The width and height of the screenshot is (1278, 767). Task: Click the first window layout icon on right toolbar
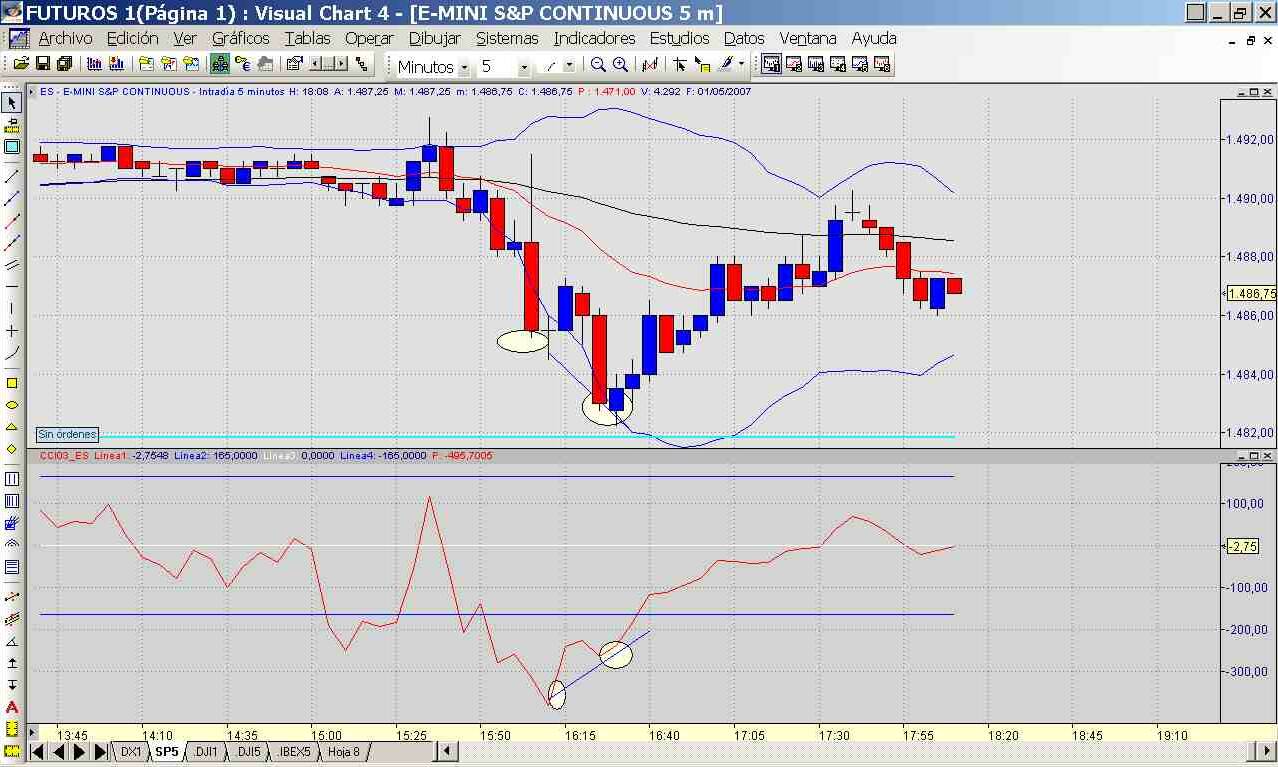(772, 65)
